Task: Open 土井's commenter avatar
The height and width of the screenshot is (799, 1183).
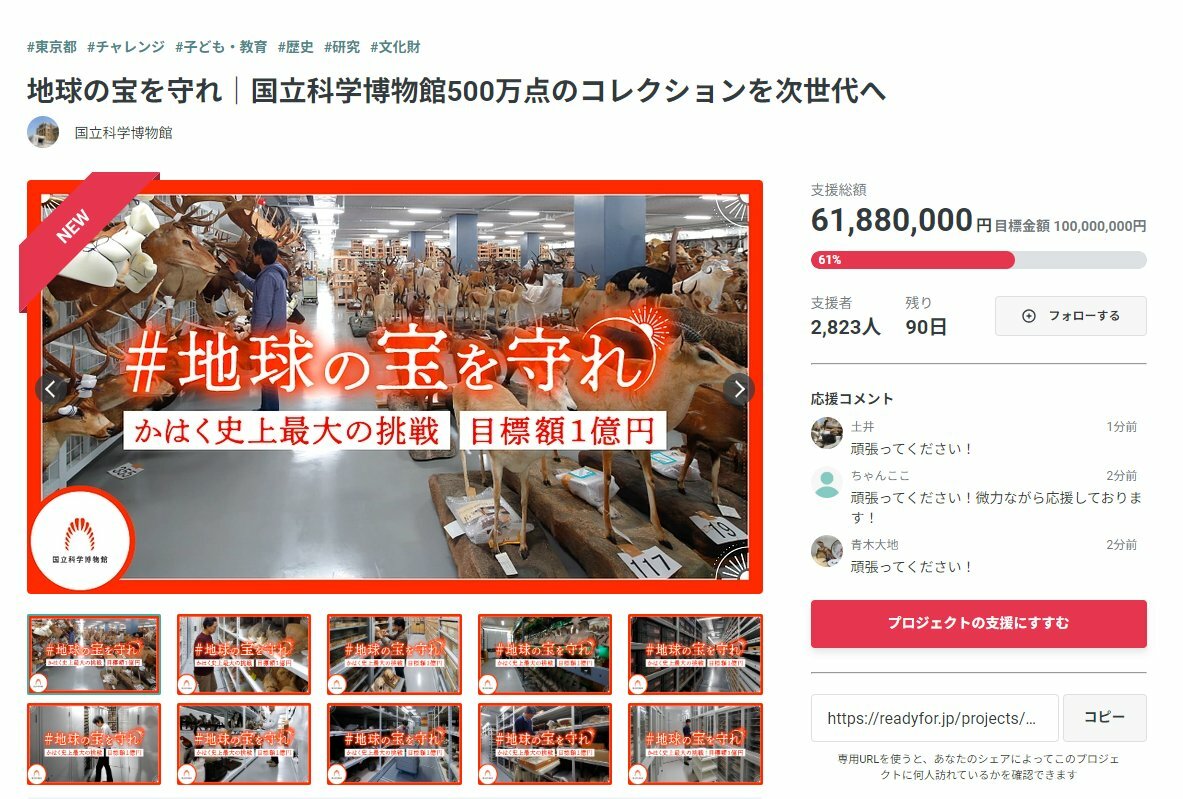Action: pyautogui.click(x=827, y=433)
